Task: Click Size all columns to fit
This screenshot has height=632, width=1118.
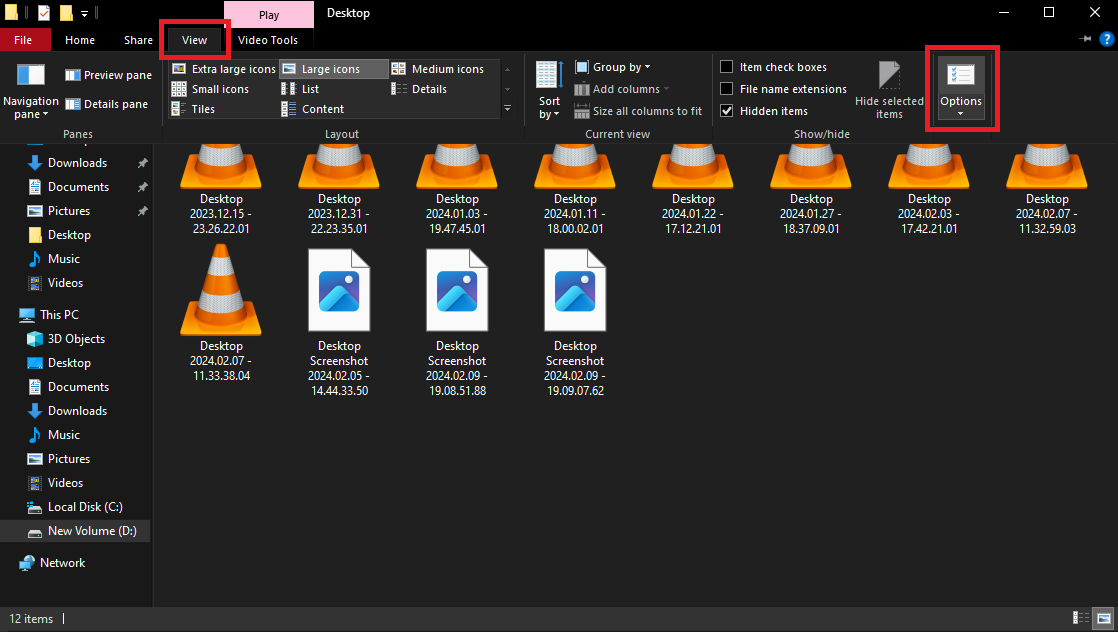Action: (x=638, y=111)
